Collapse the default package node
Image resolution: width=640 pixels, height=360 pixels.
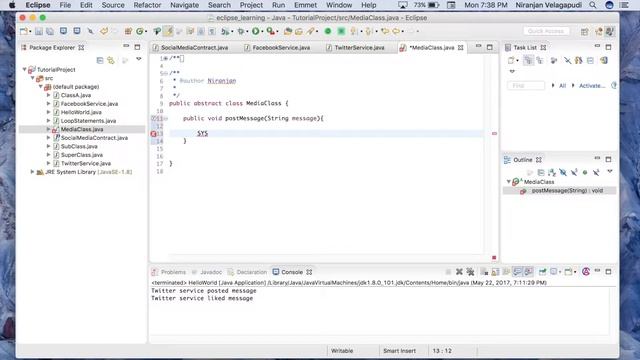(x=41, y=87)
